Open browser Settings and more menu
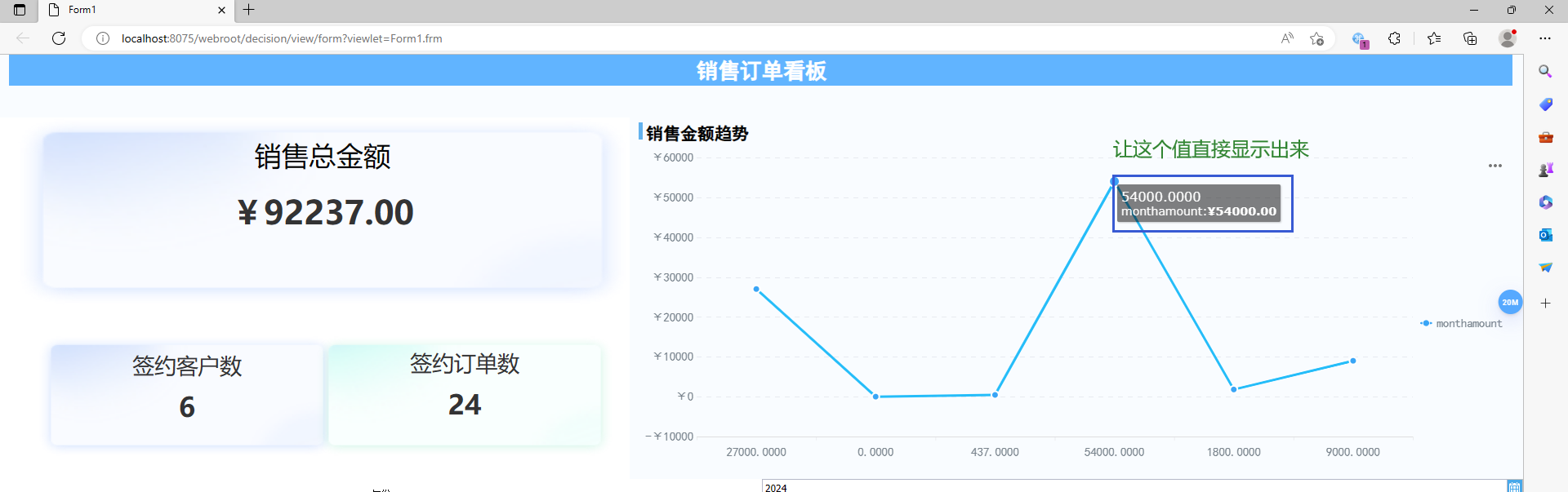The width and height of the screenshot is (1568, 492). pyautogui.click(x=1544, y=38)
